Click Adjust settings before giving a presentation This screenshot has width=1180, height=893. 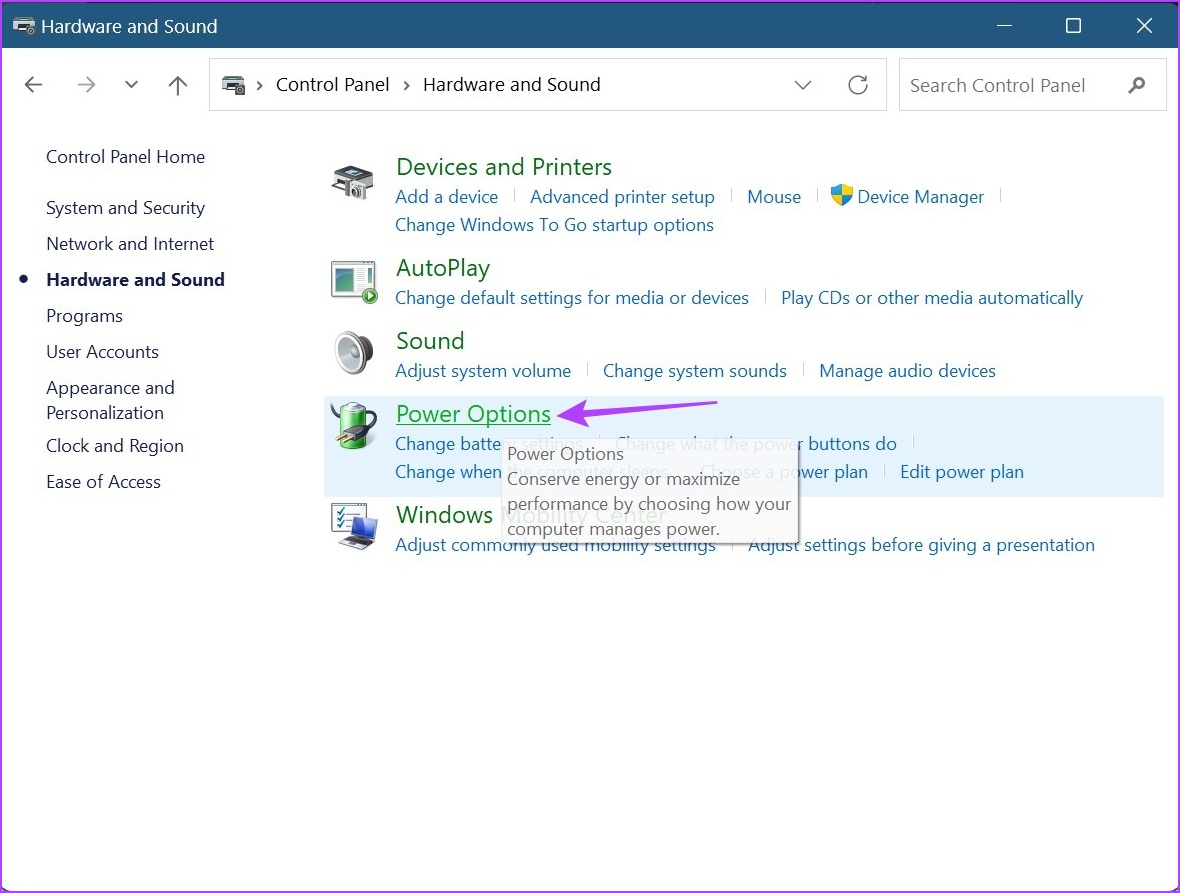[x=921, y=545]
